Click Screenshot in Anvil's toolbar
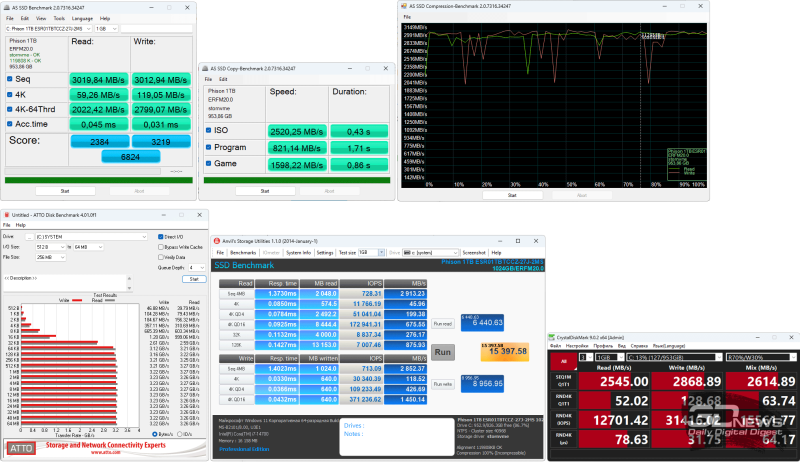This screenshot has width=800, height=462. pos(474,252)
